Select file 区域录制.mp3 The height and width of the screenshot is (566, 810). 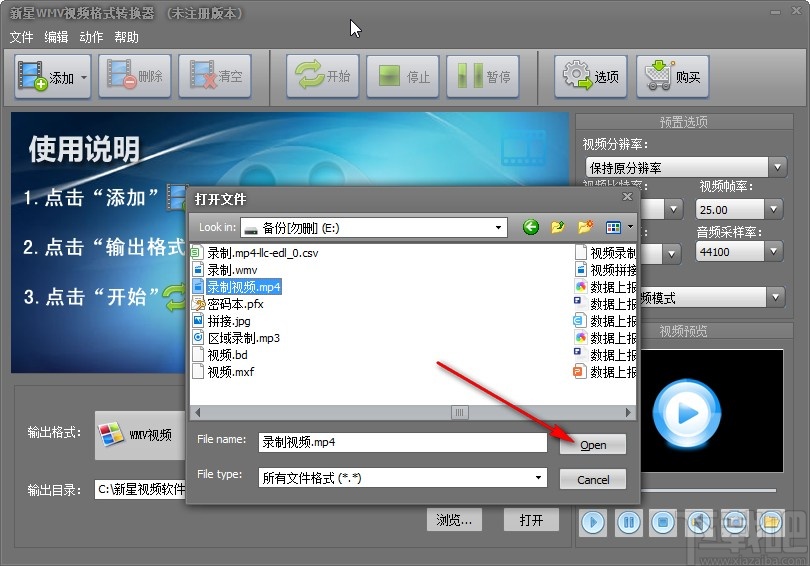(244, 338)
